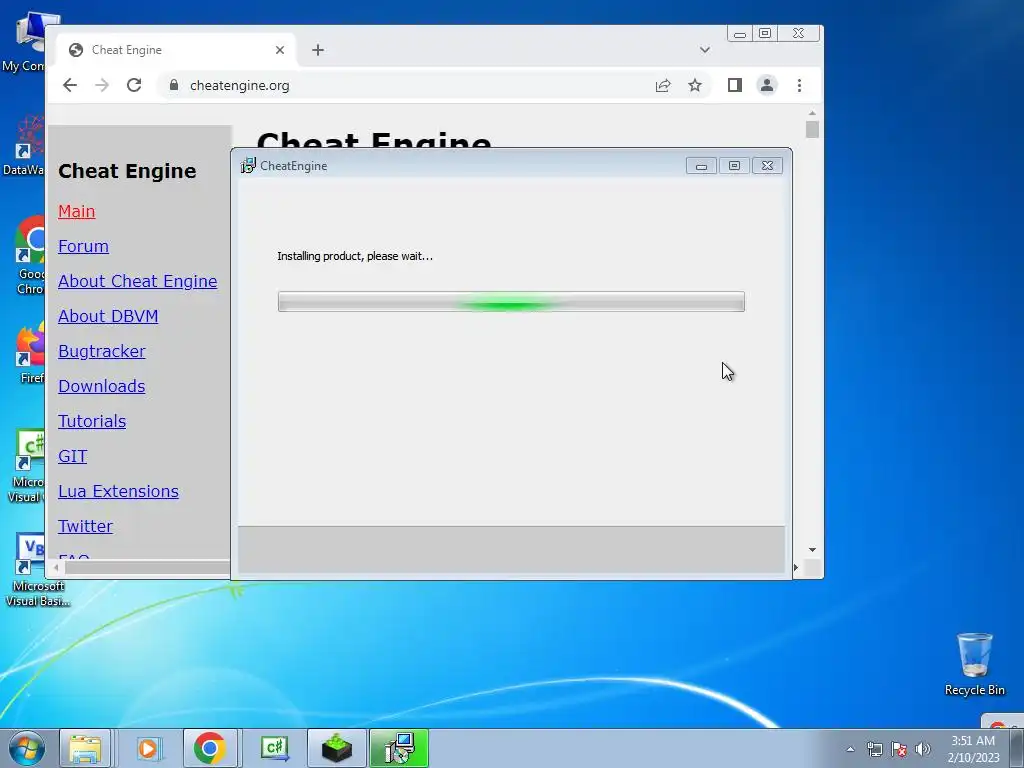Viewport: 1024px width, 768px height.
Task: Open Chrome three-dot menu
Action: point(799,85)
